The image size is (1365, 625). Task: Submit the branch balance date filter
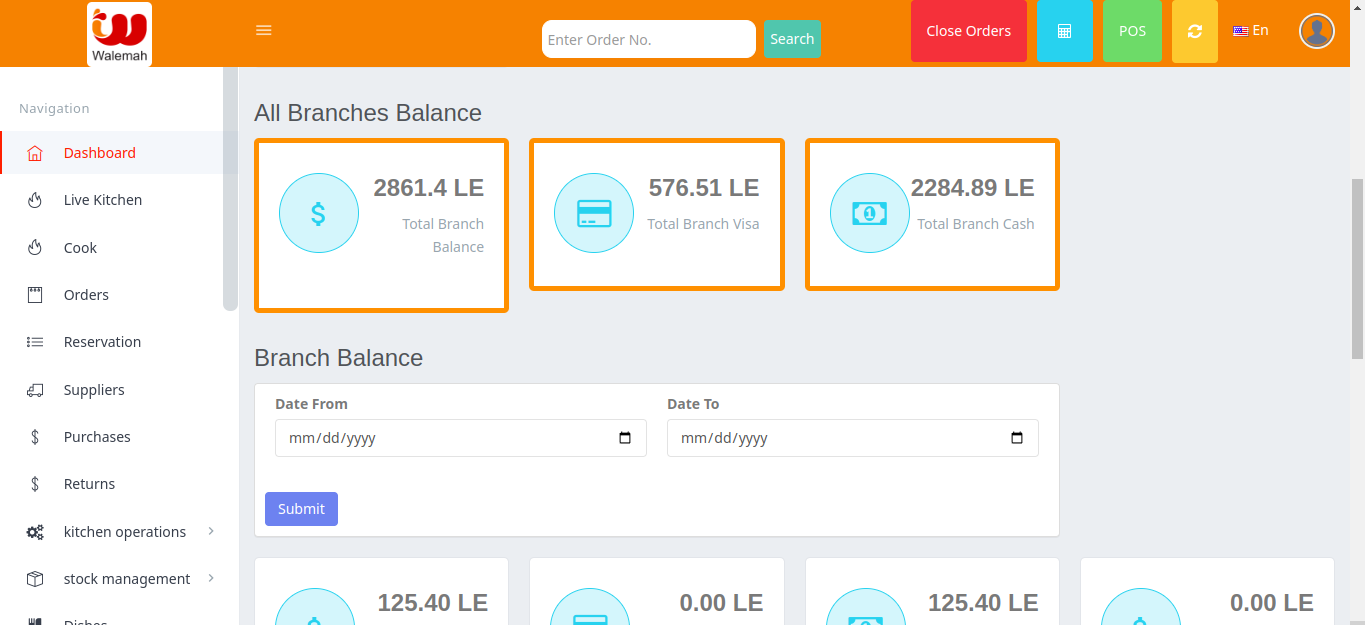[x=301, y=509]
